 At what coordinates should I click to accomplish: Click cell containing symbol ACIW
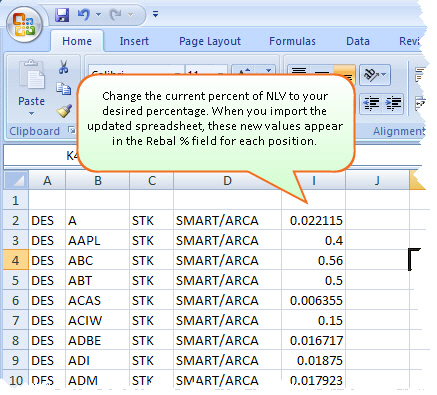pos(97,320)
